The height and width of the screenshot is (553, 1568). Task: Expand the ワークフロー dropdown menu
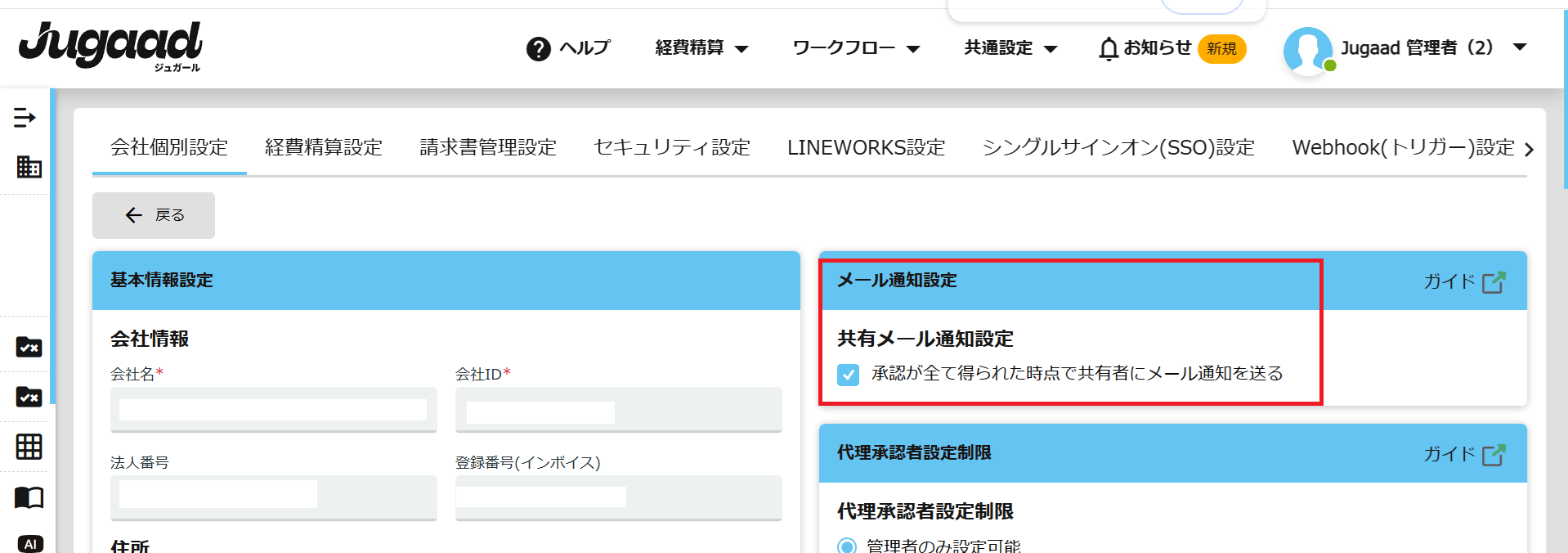[x=856, y=48]
